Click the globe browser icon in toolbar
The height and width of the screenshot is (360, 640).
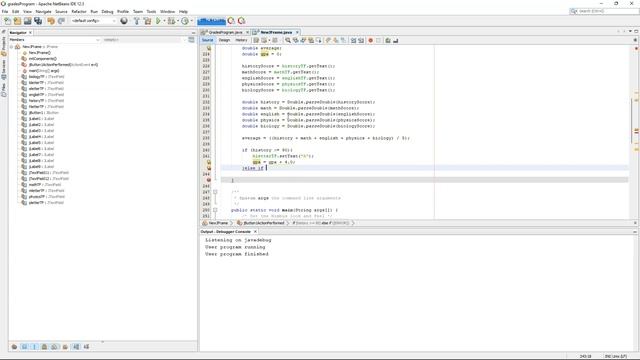tap(124, 21)
